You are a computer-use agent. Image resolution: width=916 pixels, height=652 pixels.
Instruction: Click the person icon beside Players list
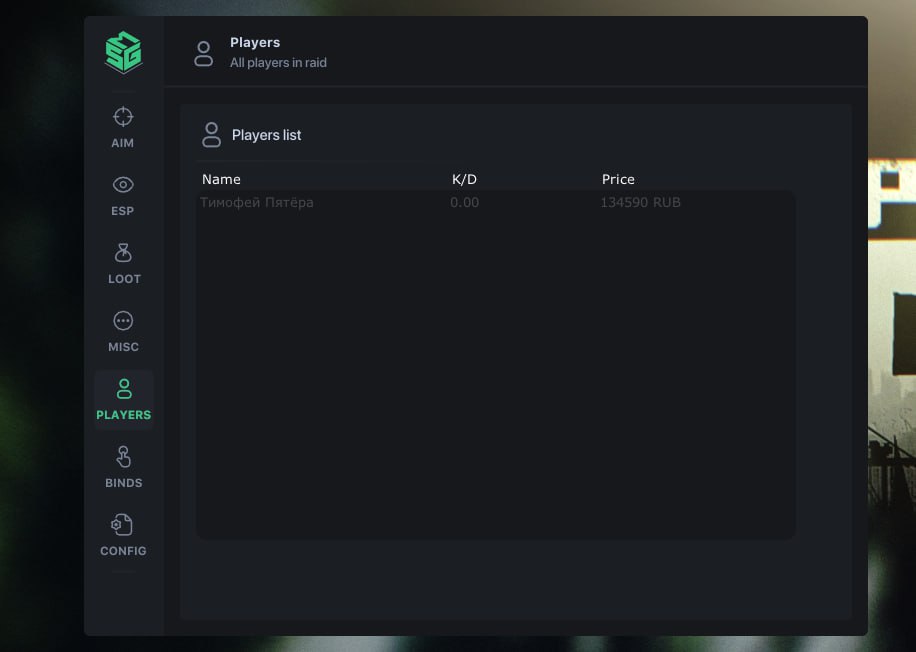coord(211,134)
